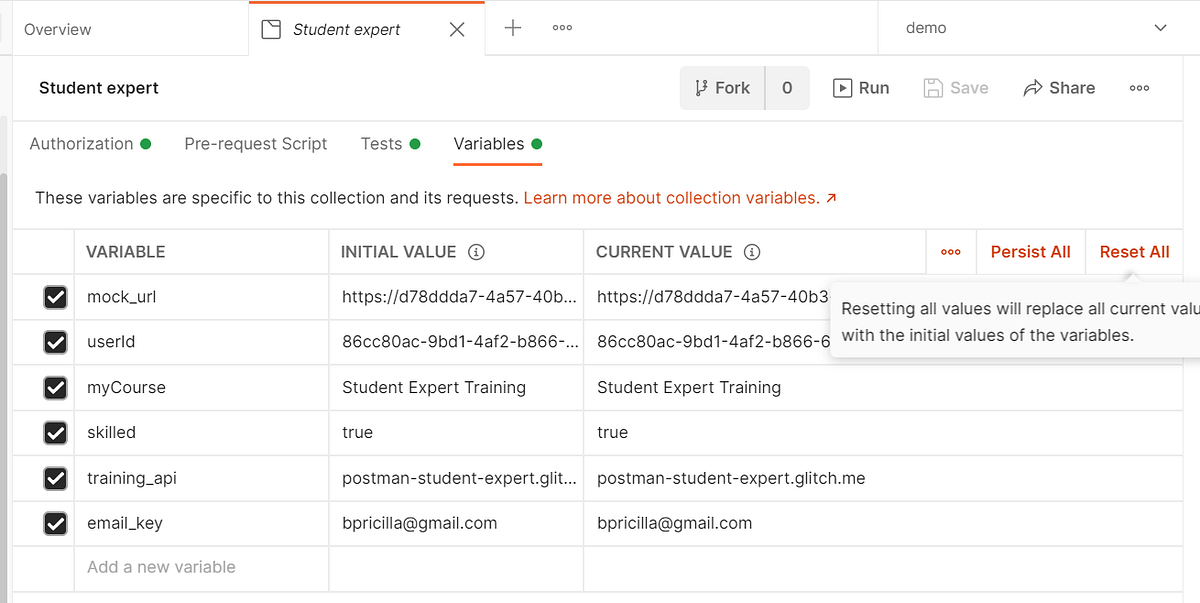
Task: Open a new tab with plus icon
Action: pos(513,28)
